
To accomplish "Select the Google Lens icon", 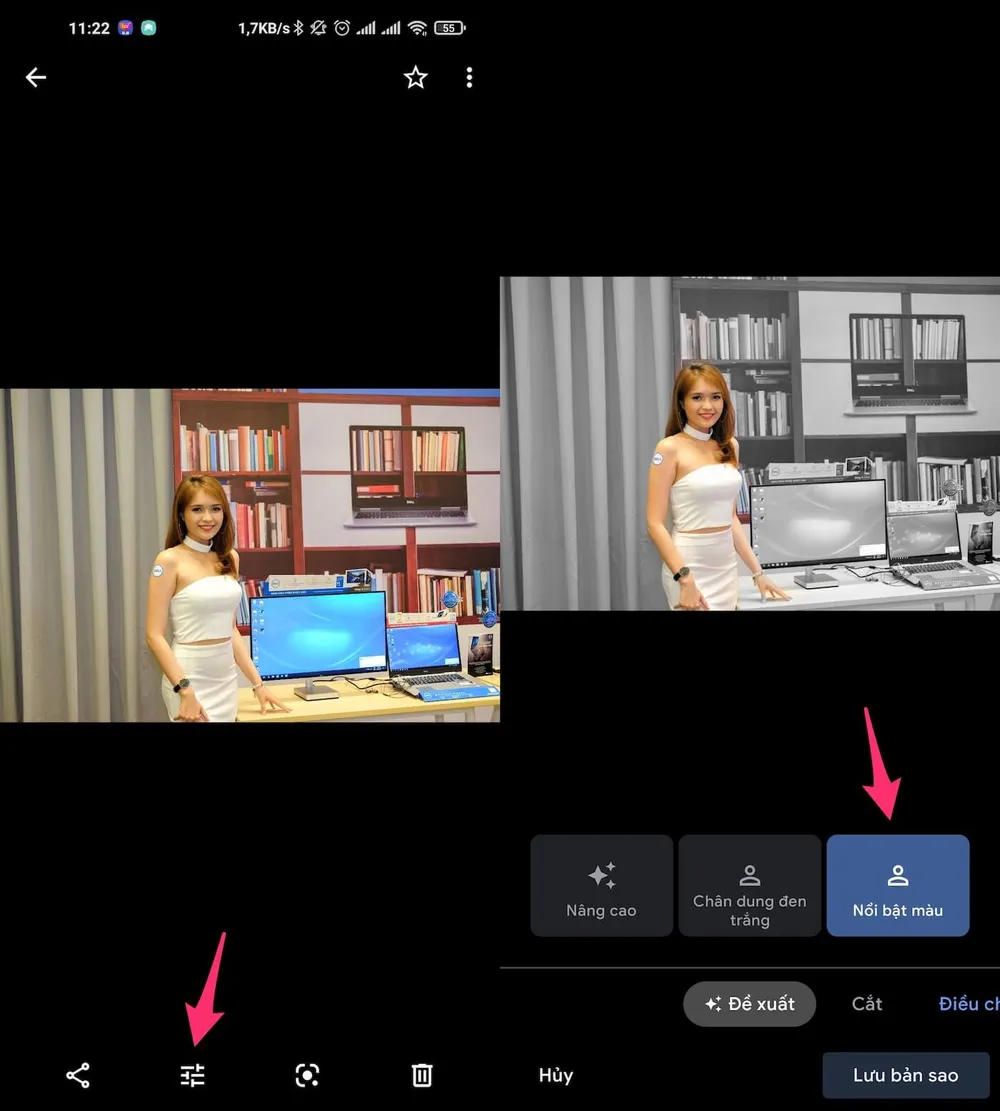I will (306, 1075).
